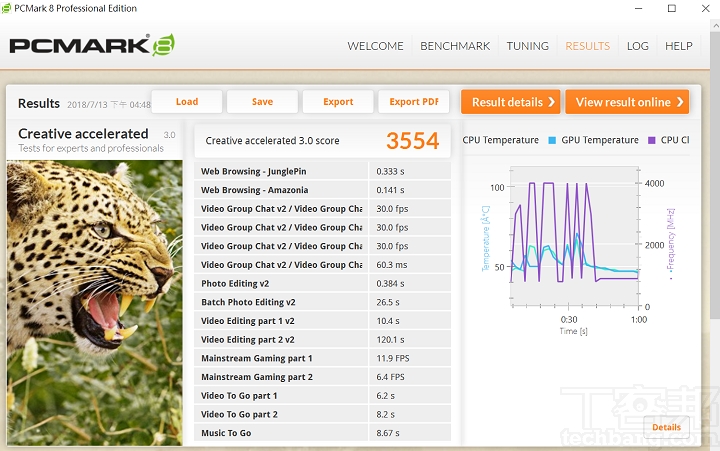
Task: Click the leopard benchmark image
Action: click(95, 303)
